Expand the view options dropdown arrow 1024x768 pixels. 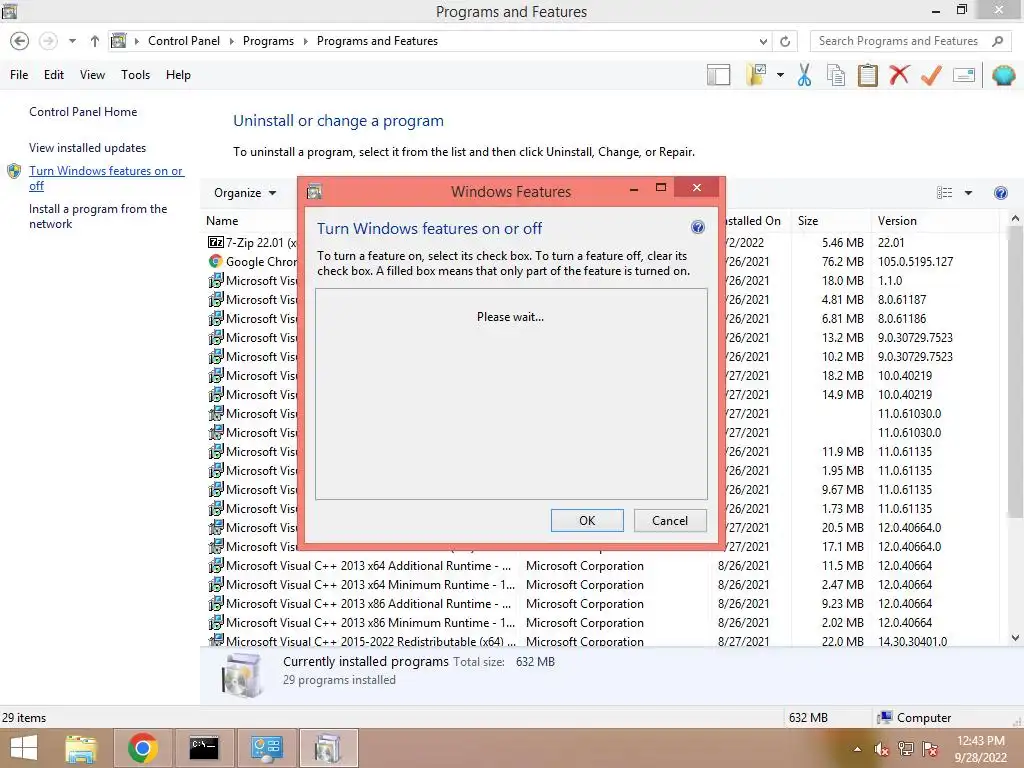[968, 193]
